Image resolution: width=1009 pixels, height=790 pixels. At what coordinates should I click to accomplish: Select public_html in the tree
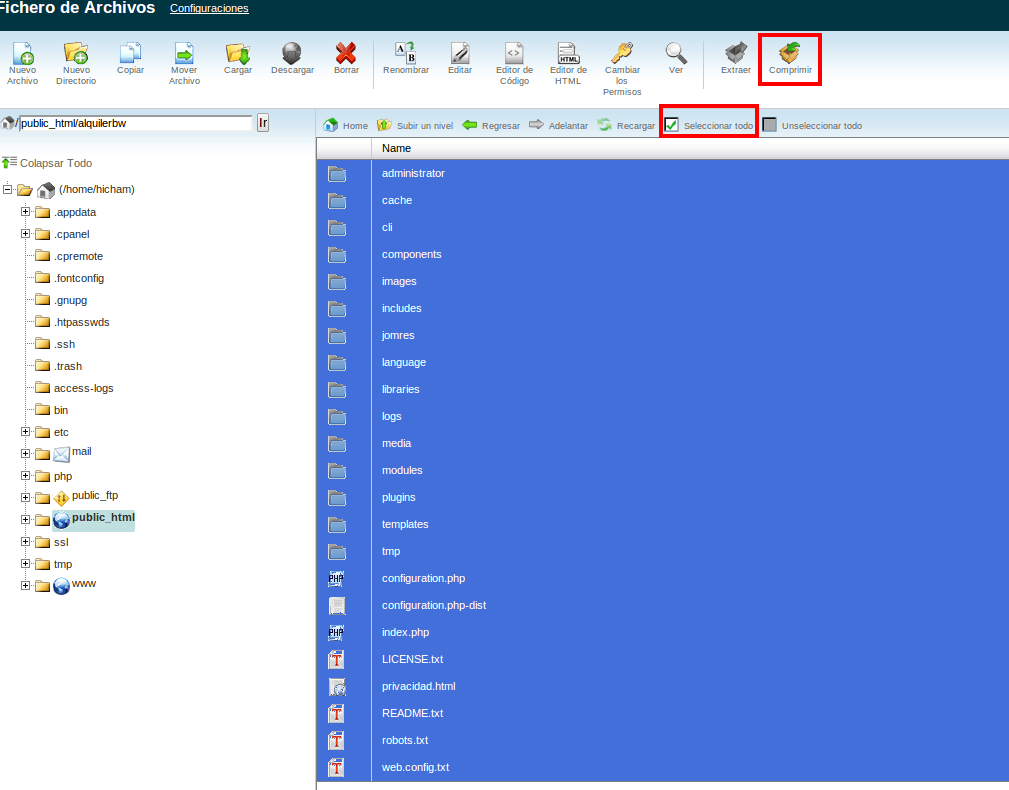(103, 517)
